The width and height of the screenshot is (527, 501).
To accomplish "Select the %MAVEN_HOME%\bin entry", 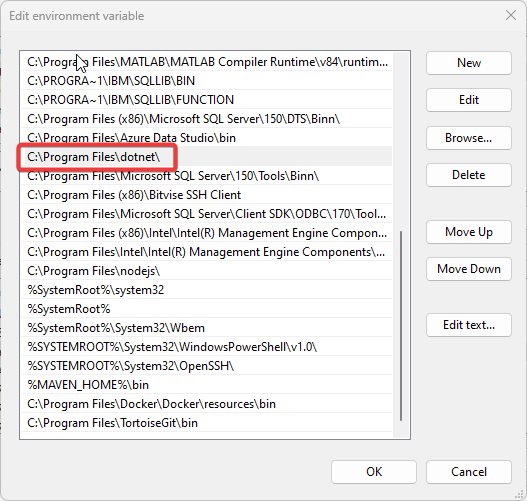I will point(207,385).
